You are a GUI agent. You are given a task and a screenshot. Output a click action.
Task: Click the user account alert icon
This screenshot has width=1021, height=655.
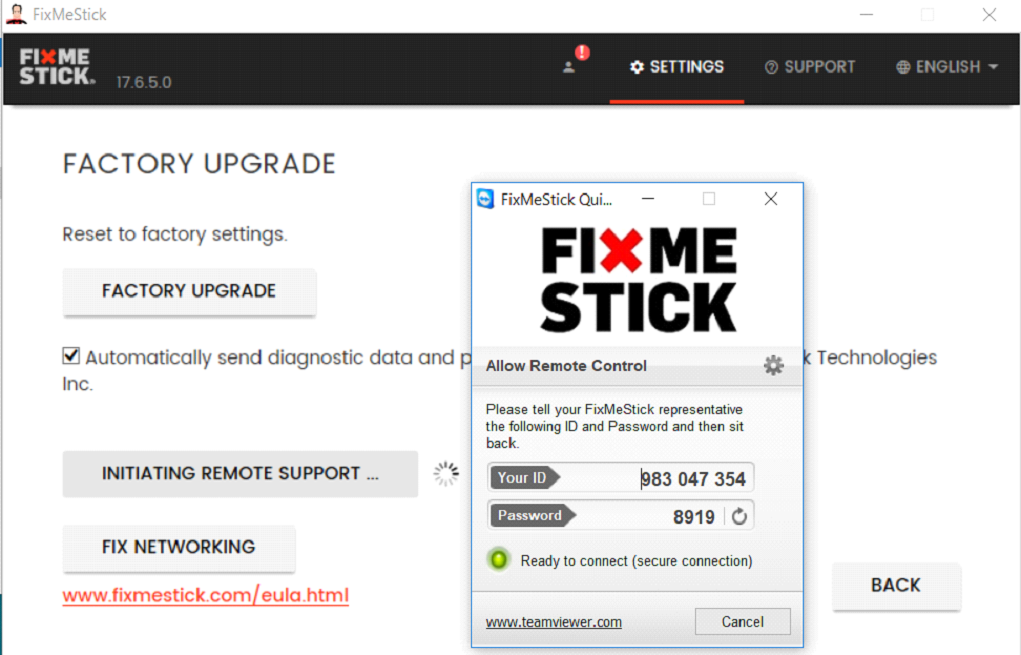coord(575,61)
